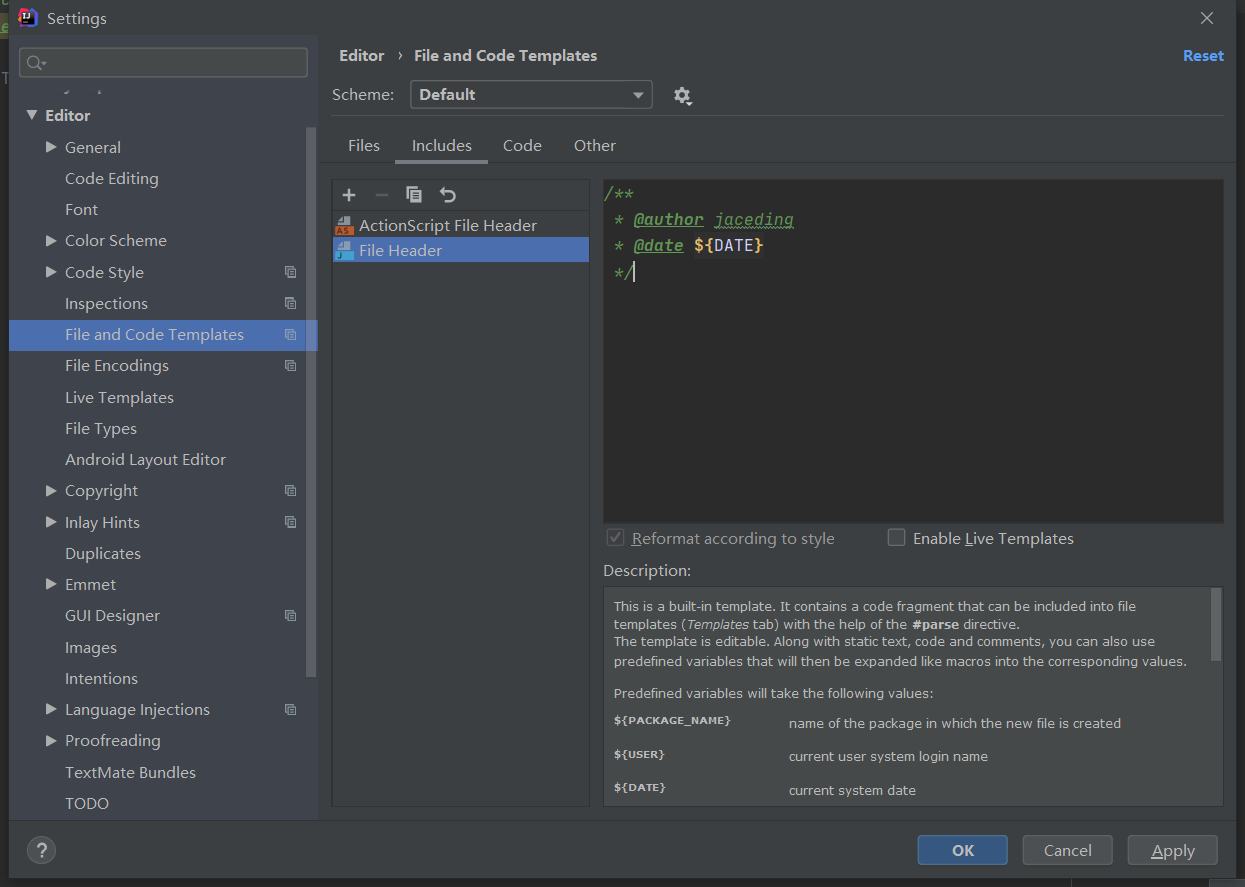Open Duplicates settings
Image resolution: width=1245 pixels, height=887 pixels.
103,554
